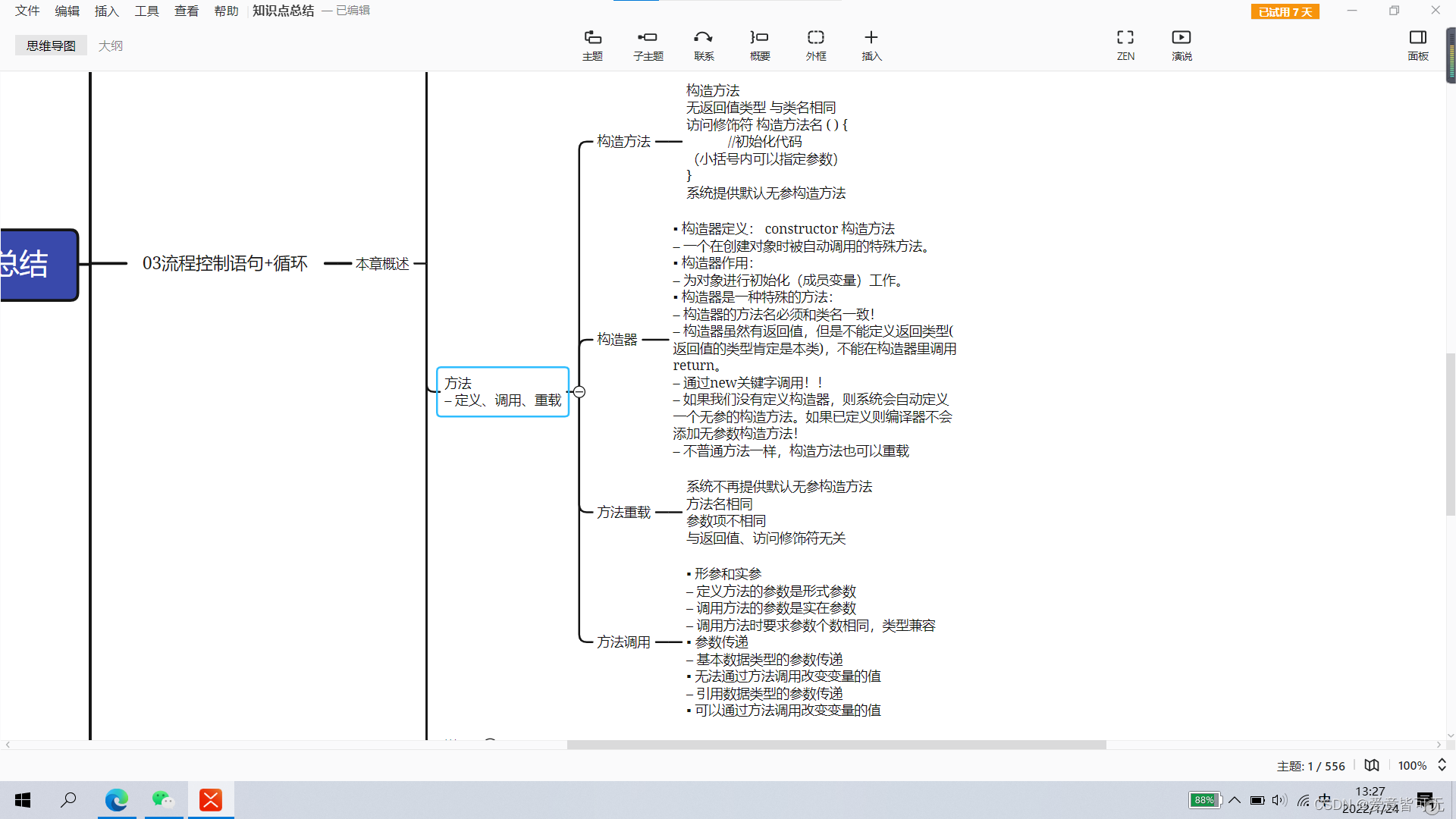The width and height of the screenshot is (1456, 819).
Task: Select the 方法调用 subtopic
Action: pyautogui.click(x=623, y=642)
